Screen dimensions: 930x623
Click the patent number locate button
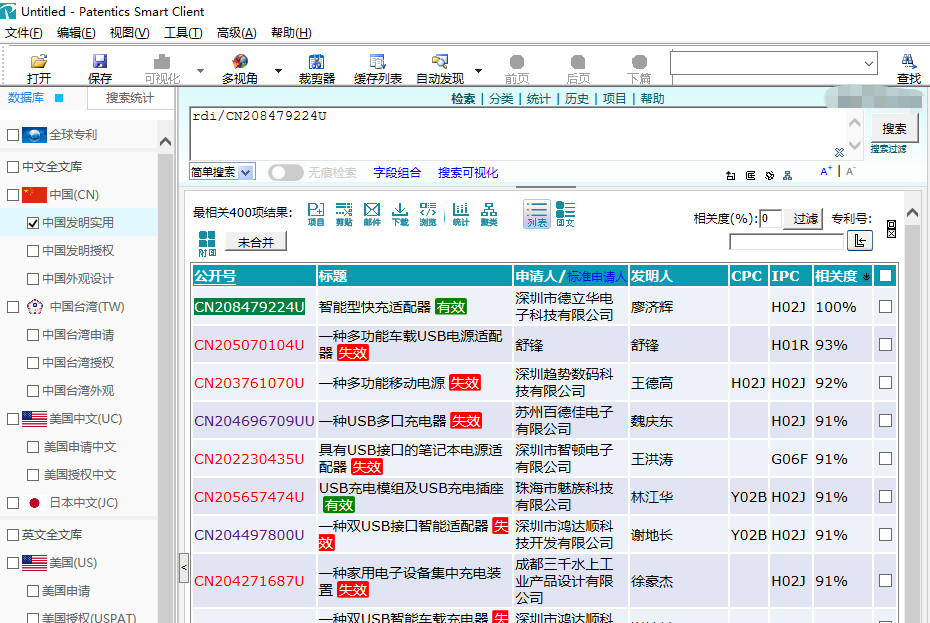click(x=860, y=241)
